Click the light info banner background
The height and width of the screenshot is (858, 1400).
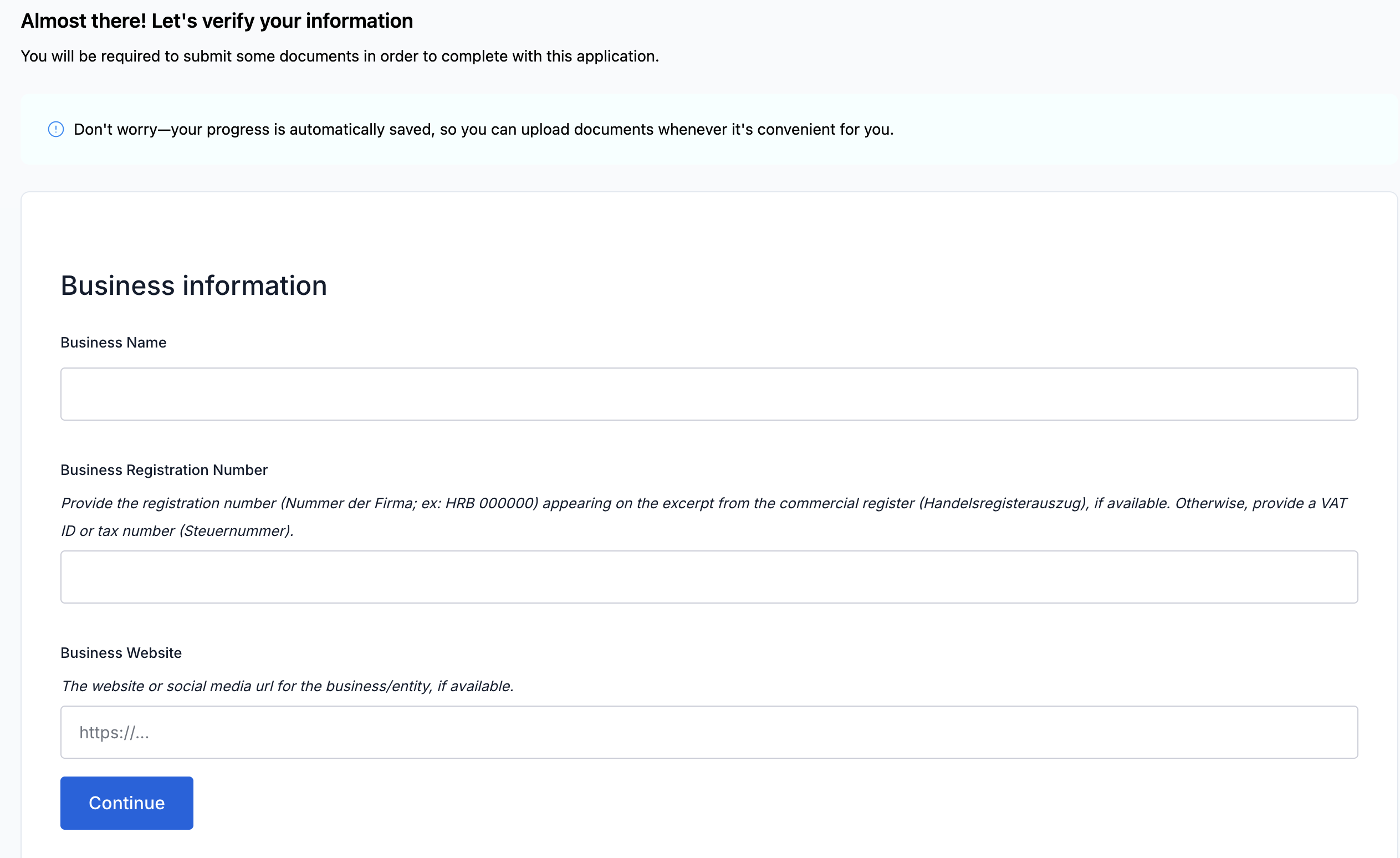(x=1136, y=130)
